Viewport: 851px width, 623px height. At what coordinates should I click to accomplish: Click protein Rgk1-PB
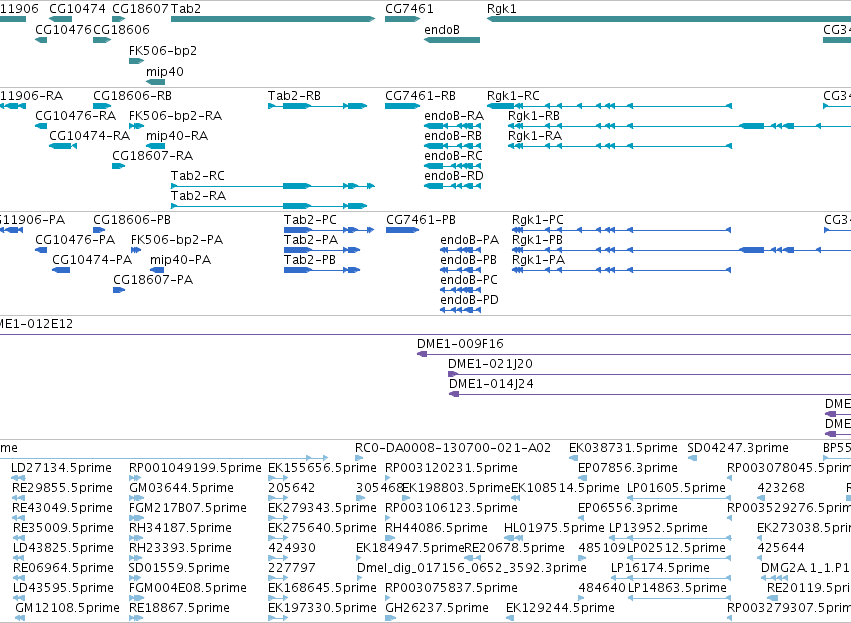tap(681, 250)
